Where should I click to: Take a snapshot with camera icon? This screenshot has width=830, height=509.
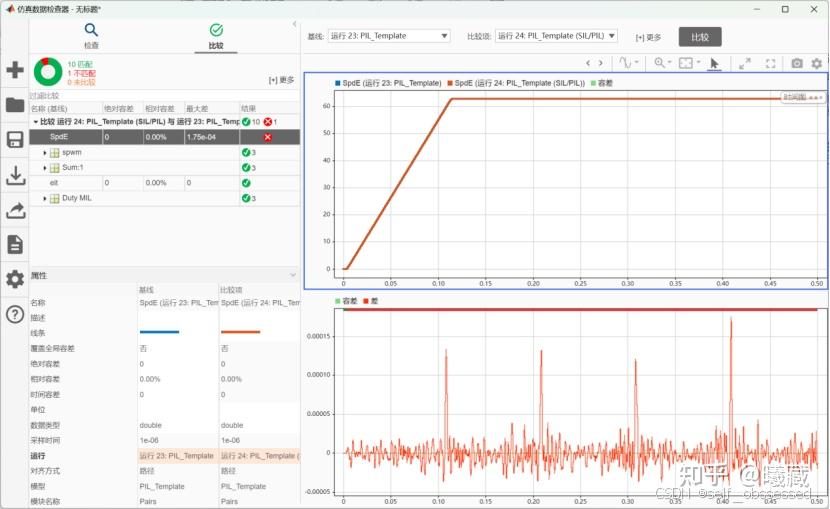pyautogui.click(x=797, y=63)
